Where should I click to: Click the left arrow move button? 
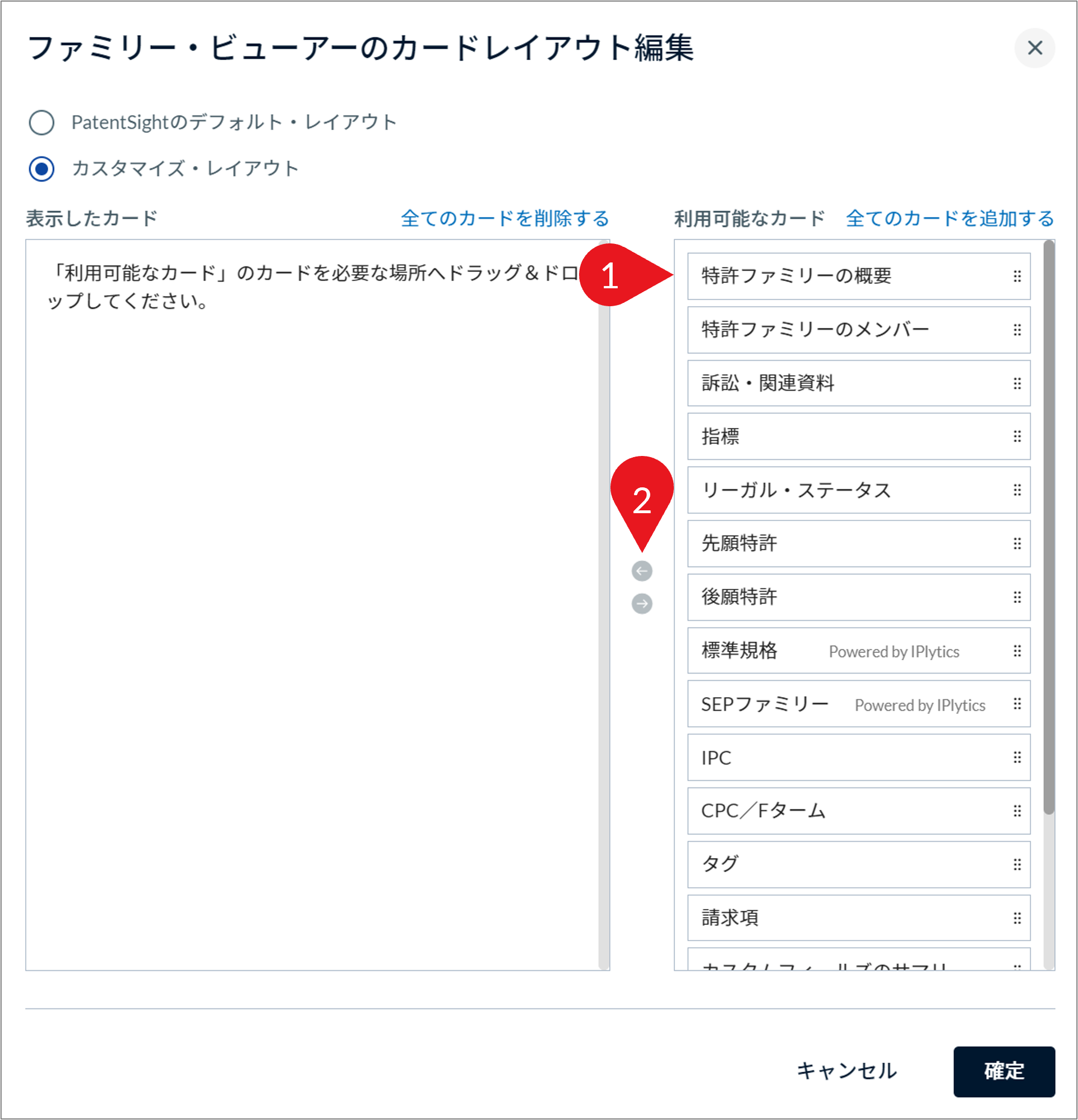point(641,571)
